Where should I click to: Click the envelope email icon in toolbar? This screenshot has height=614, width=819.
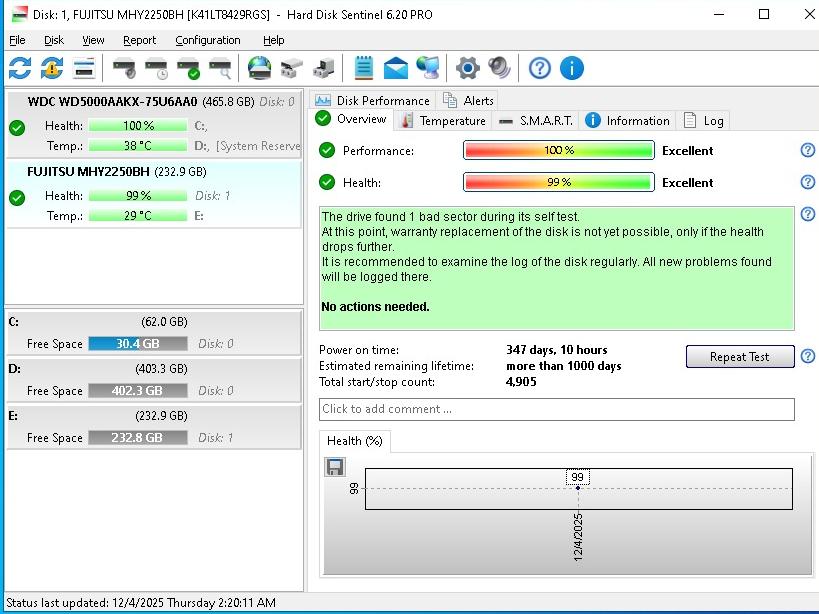tap(396, 68)
